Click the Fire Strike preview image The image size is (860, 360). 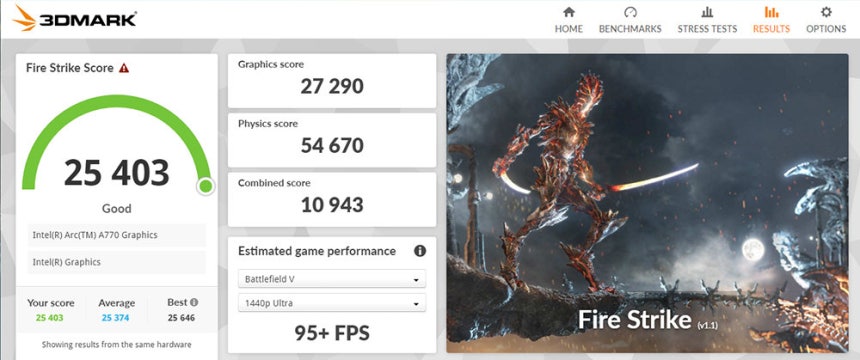click(x=647, y=203)
